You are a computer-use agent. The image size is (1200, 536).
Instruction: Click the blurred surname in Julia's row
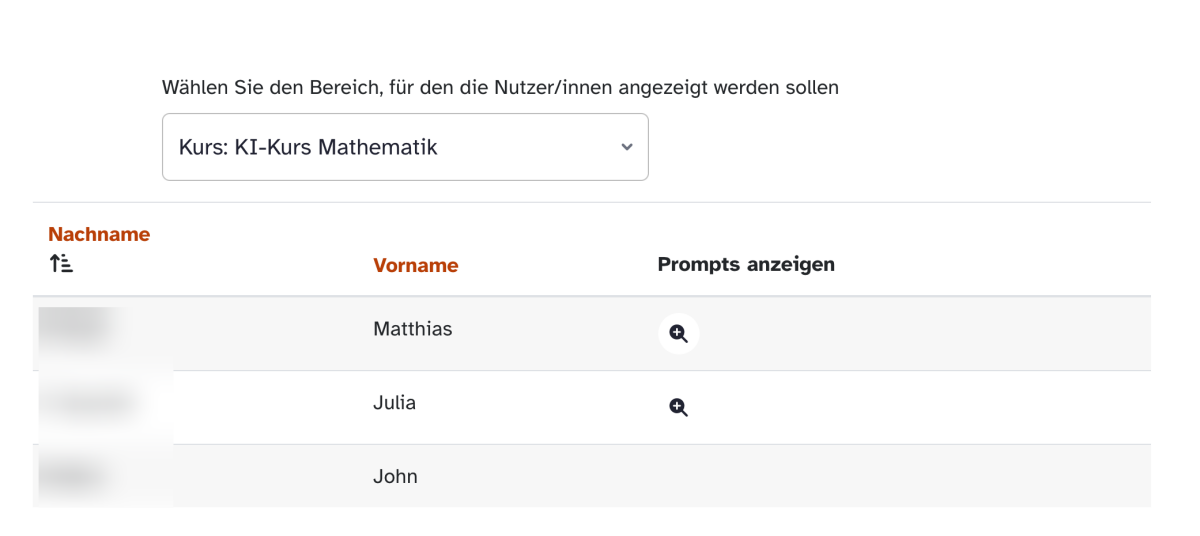(x=90, y=404)
